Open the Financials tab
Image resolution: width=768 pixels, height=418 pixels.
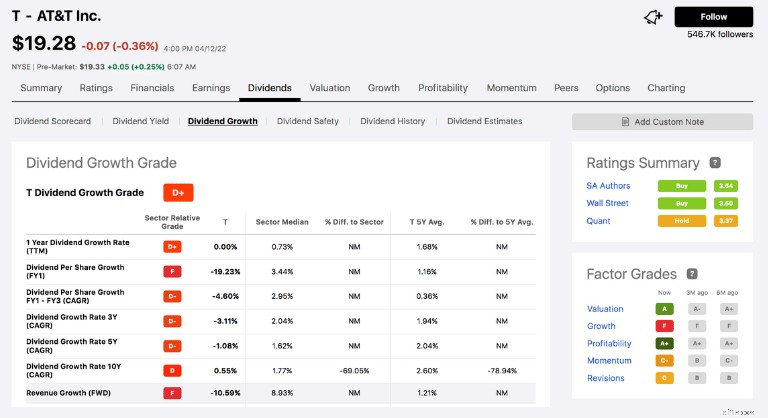tap(152, 88)
